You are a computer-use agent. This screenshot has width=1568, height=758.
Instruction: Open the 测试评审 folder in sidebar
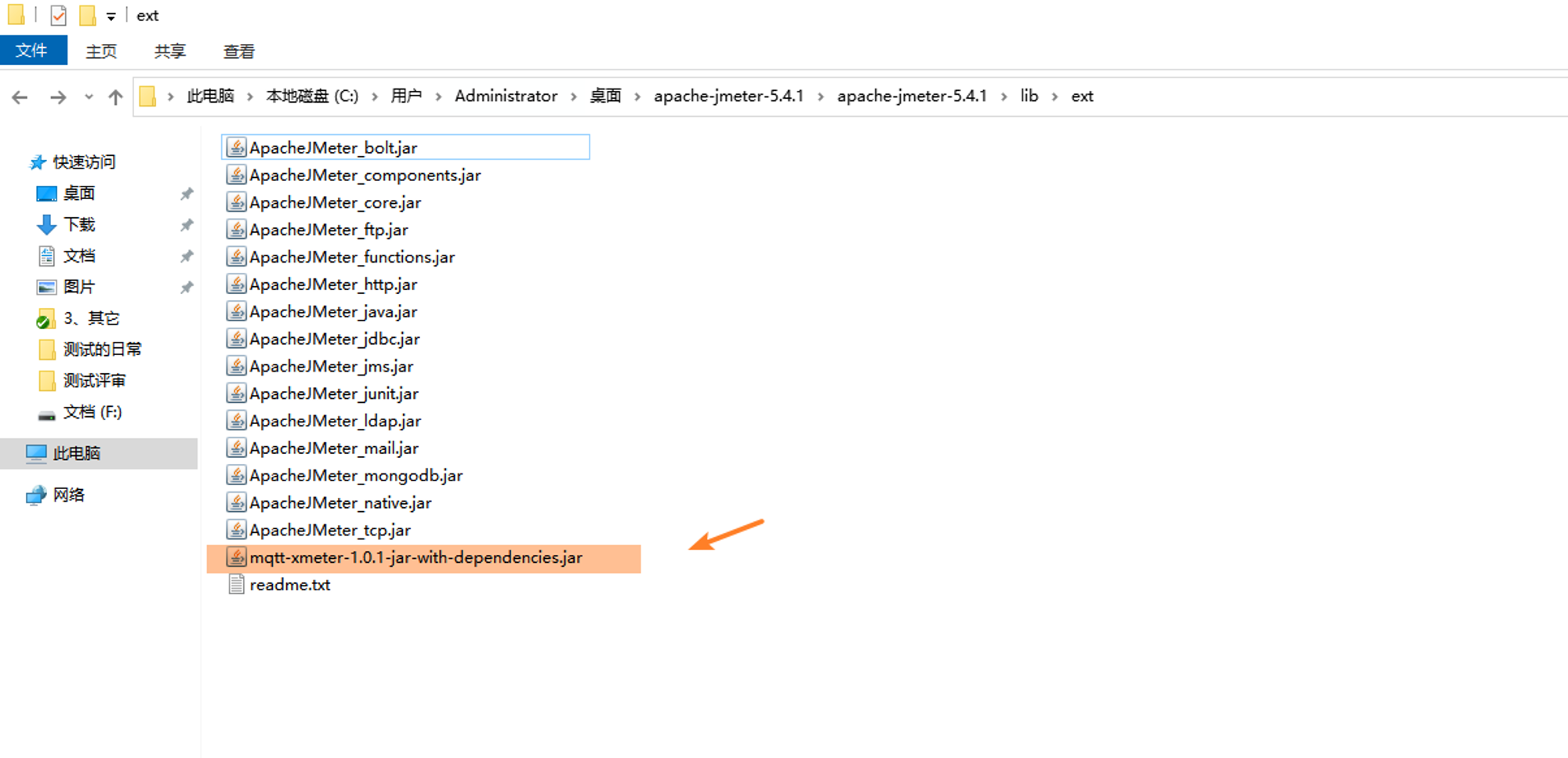coord(82,381)
